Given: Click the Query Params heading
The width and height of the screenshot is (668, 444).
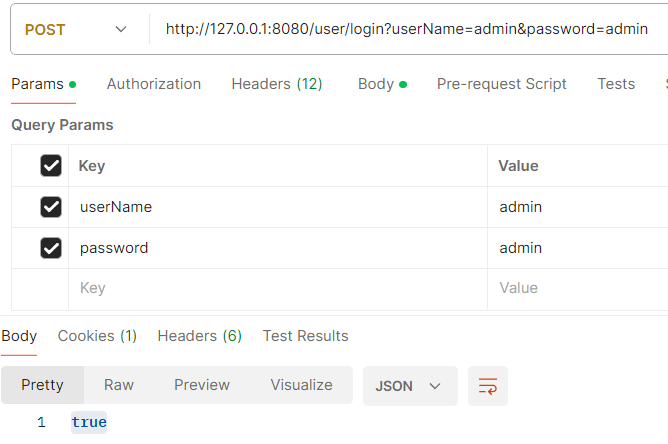Looking at the screenshot, I should (x=62, y=125).
